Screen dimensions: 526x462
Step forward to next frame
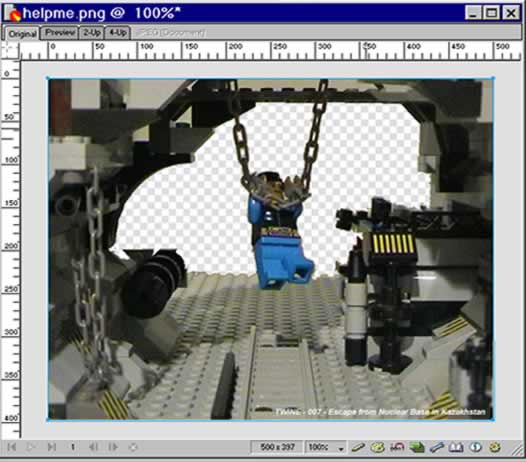113,447
